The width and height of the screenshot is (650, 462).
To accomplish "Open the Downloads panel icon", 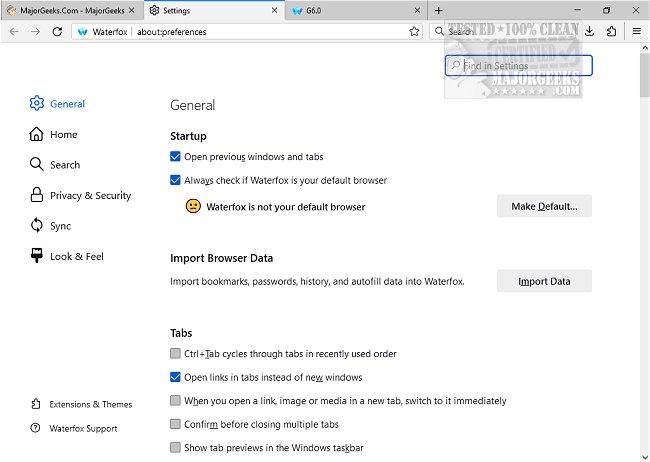I will 589,32.
